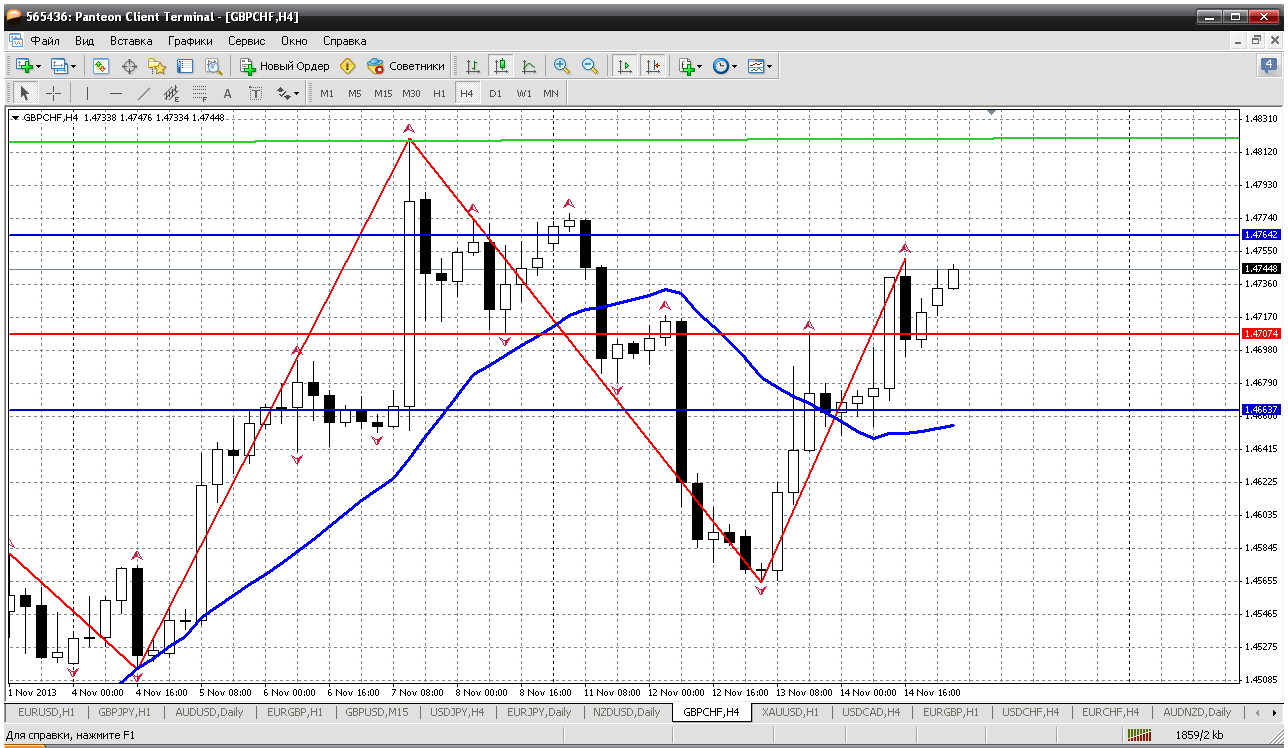Viewport: 1288px width, 748px height.
Task: Open the Сервис menu
Action: pos(246,41)
